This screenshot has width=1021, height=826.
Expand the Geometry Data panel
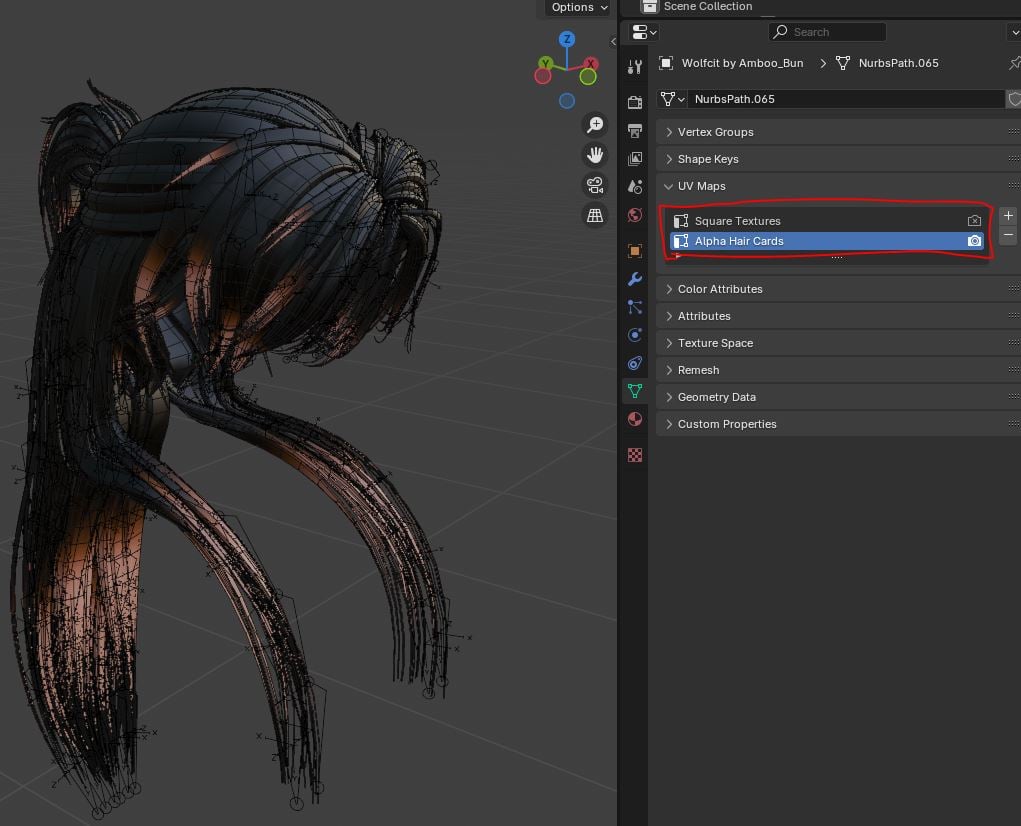[716, 397]
